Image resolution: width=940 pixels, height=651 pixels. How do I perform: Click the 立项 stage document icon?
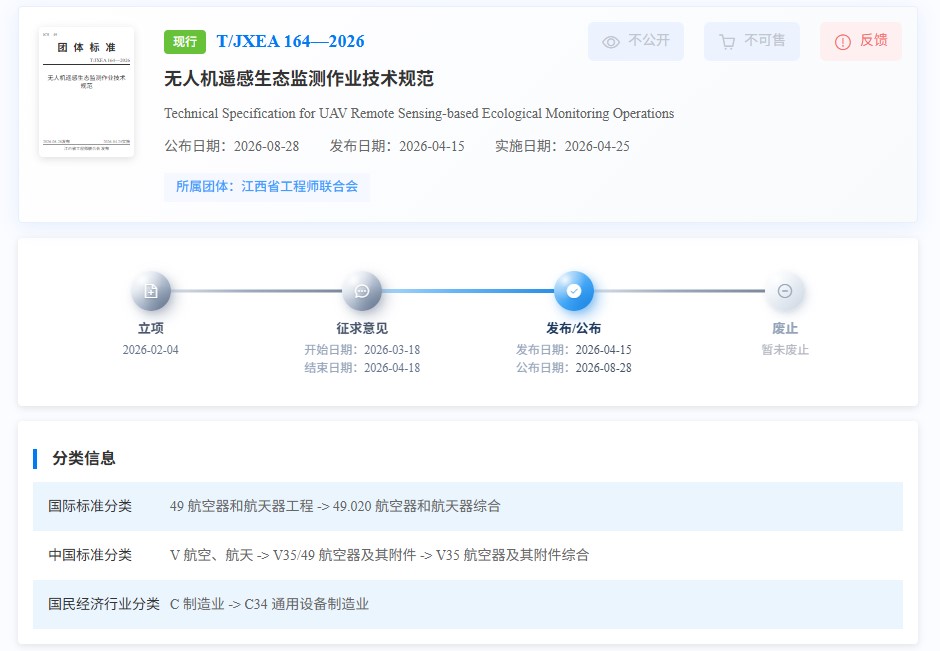[x=151, y=291]
